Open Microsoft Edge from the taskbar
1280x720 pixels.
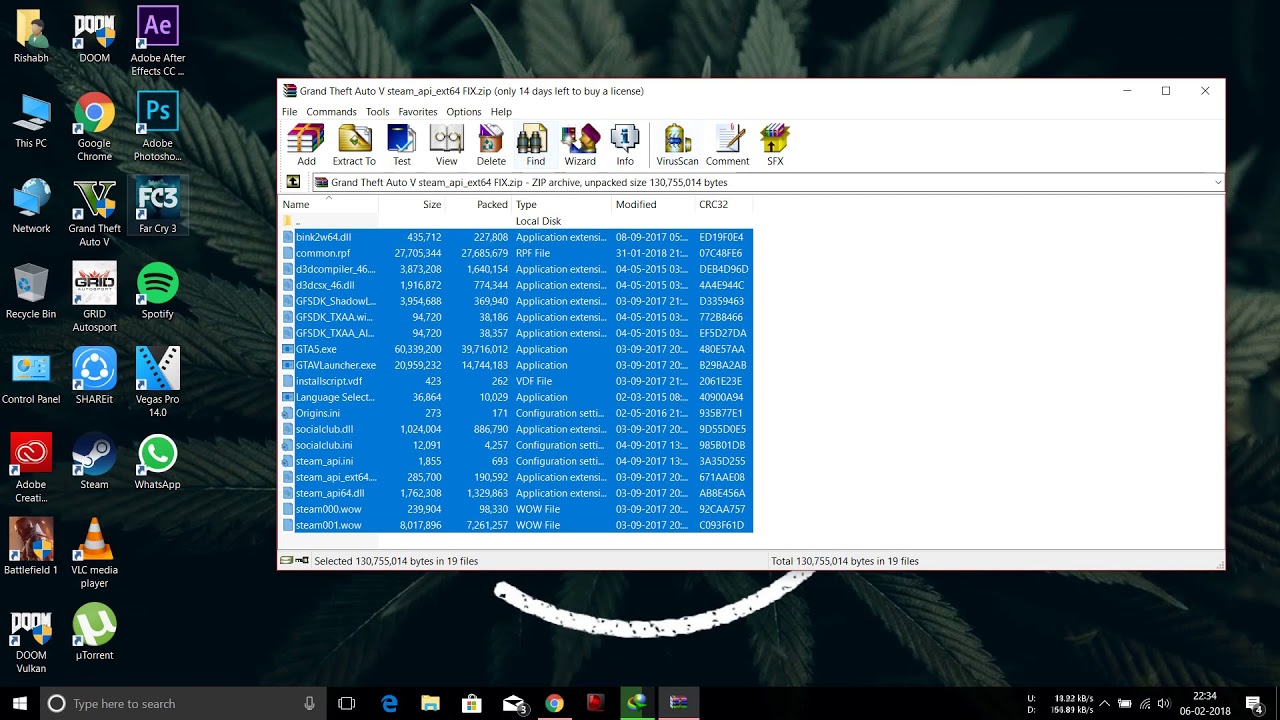390,703
